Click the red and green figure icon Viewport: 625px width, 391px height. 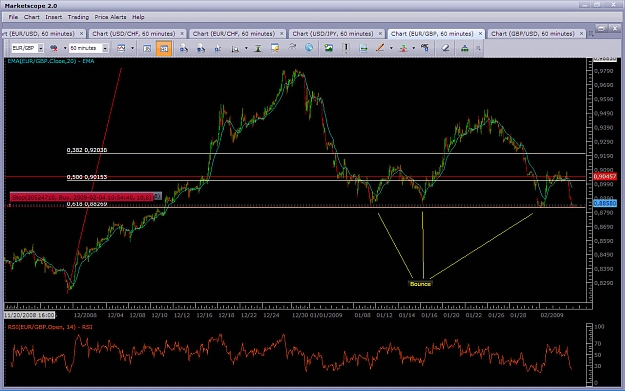pos(403,48)
